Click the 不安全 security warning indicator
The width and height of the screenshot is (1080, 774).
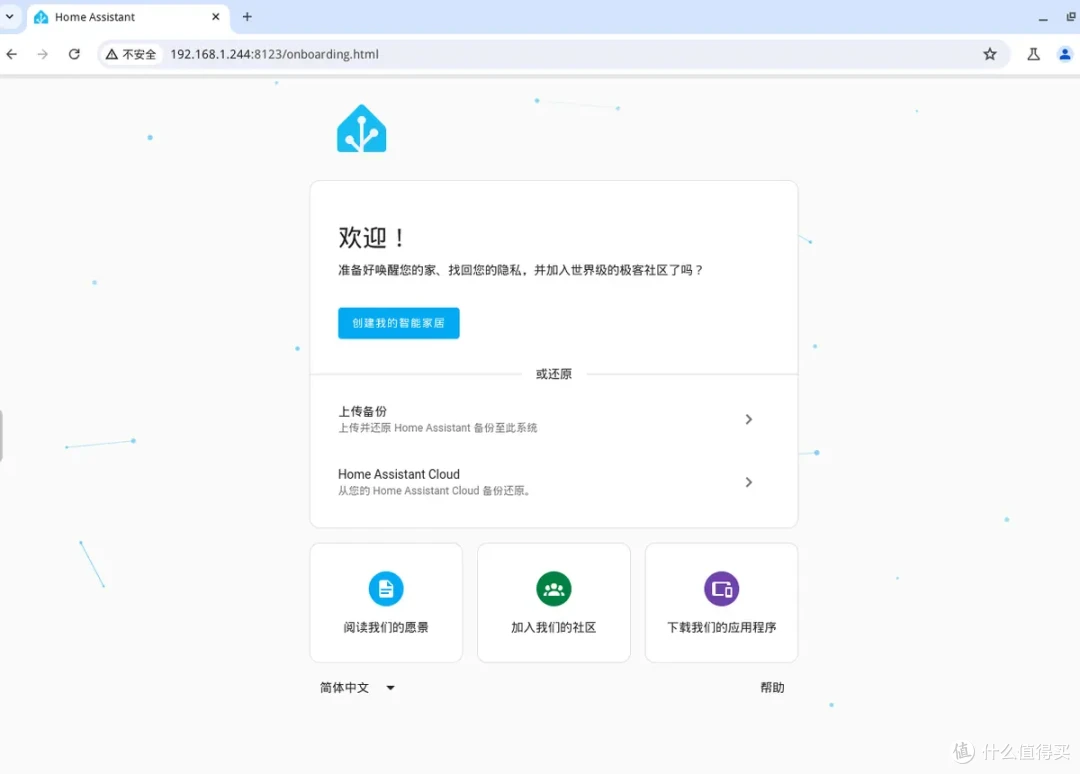pos(131,54)
